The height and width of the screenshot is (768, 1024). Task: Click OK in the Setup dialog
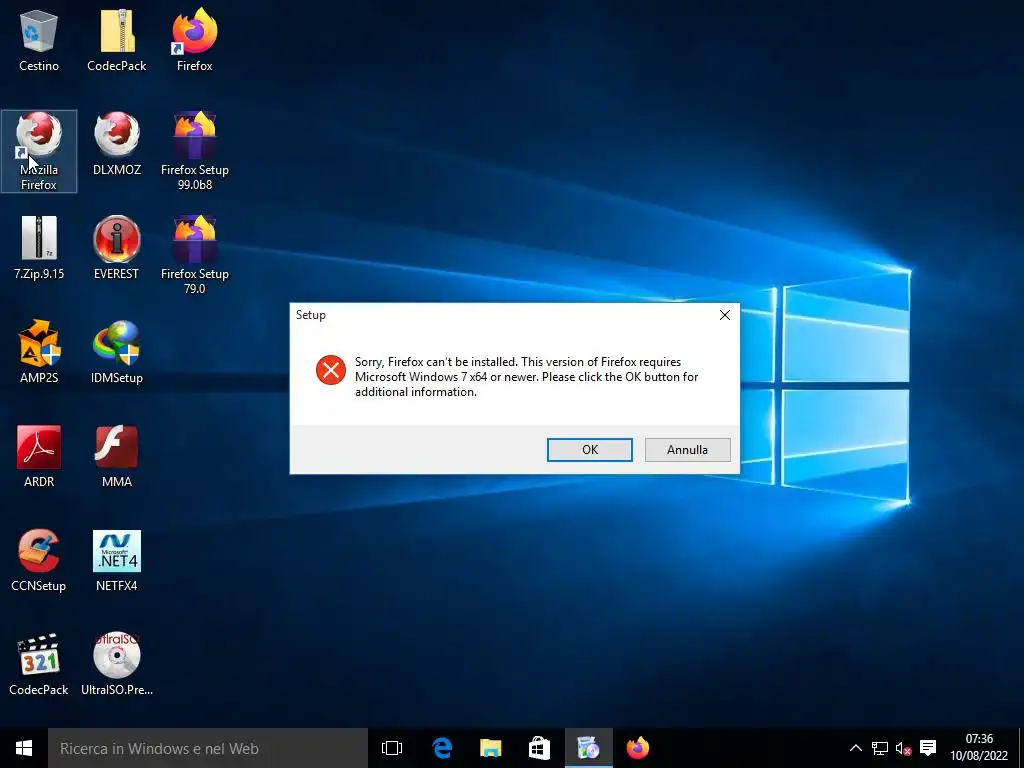pos(590,450)
